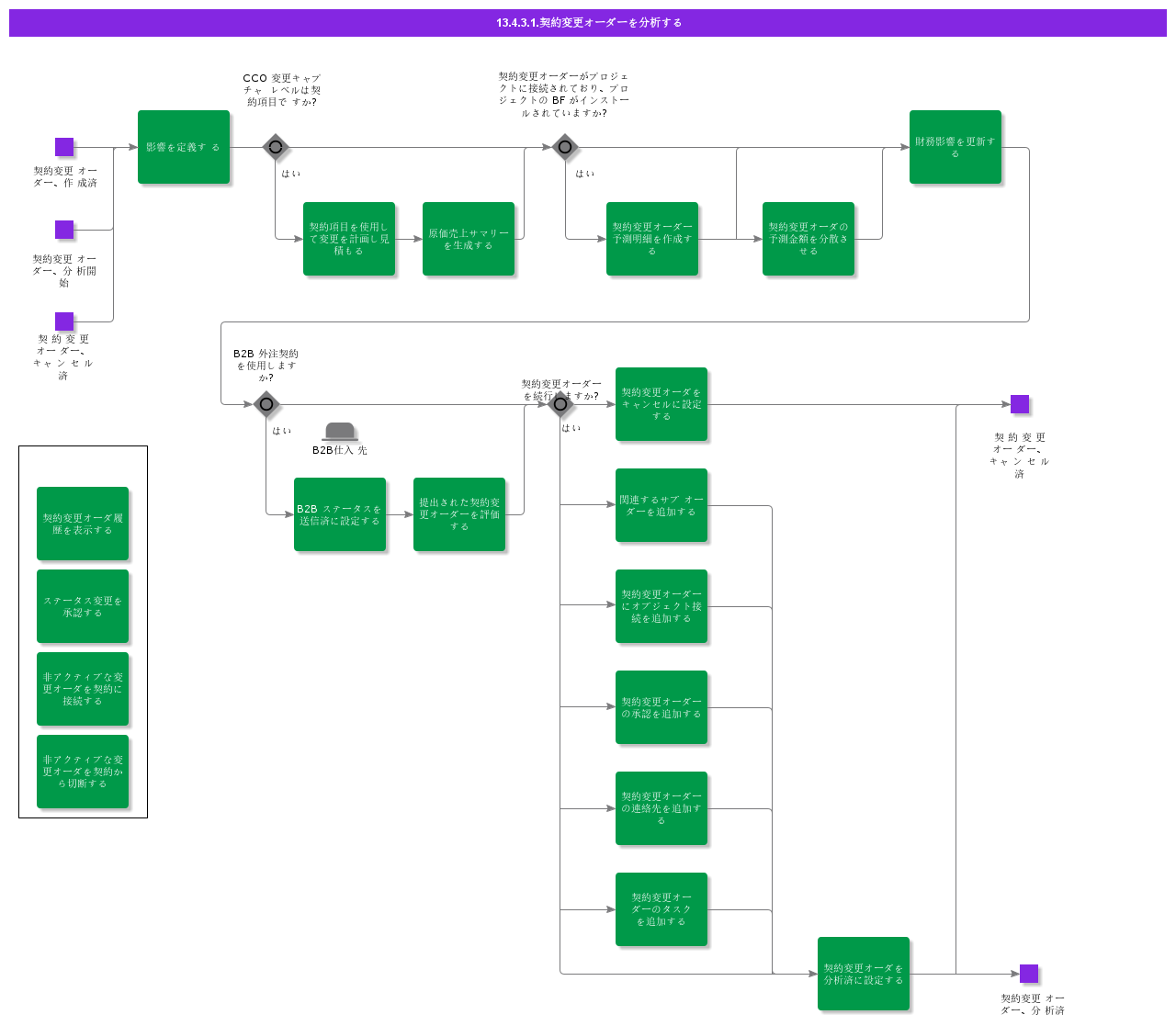Image resolution: width=1176 pixels, height=1026 pixels.
Task: Select the プロジェクトに接続 BF gateway diamond
Action: point(565,147)
